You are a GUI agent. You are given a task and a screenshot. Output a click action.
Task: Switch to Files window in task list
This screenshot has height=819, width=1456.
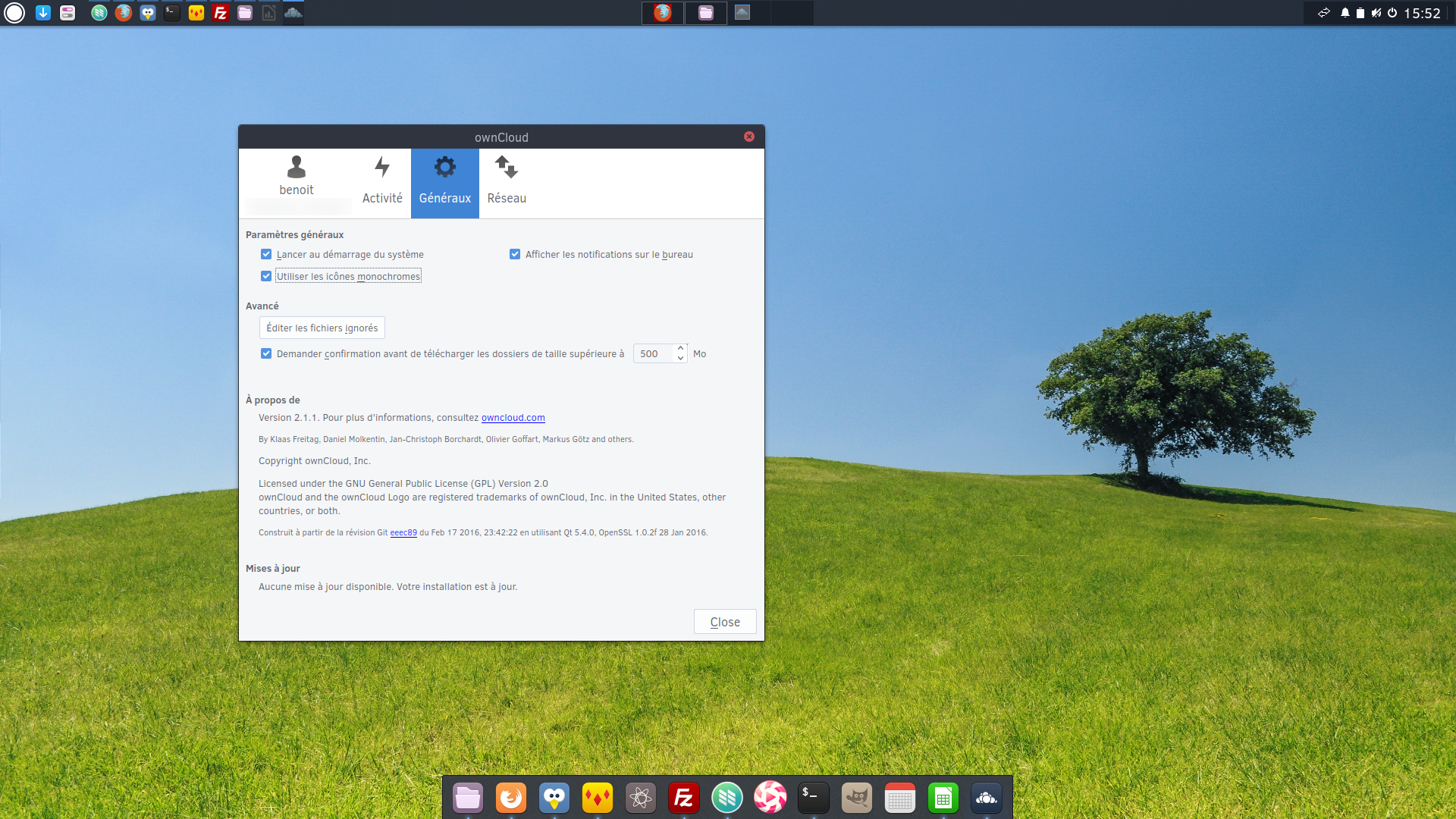(706, 13)
